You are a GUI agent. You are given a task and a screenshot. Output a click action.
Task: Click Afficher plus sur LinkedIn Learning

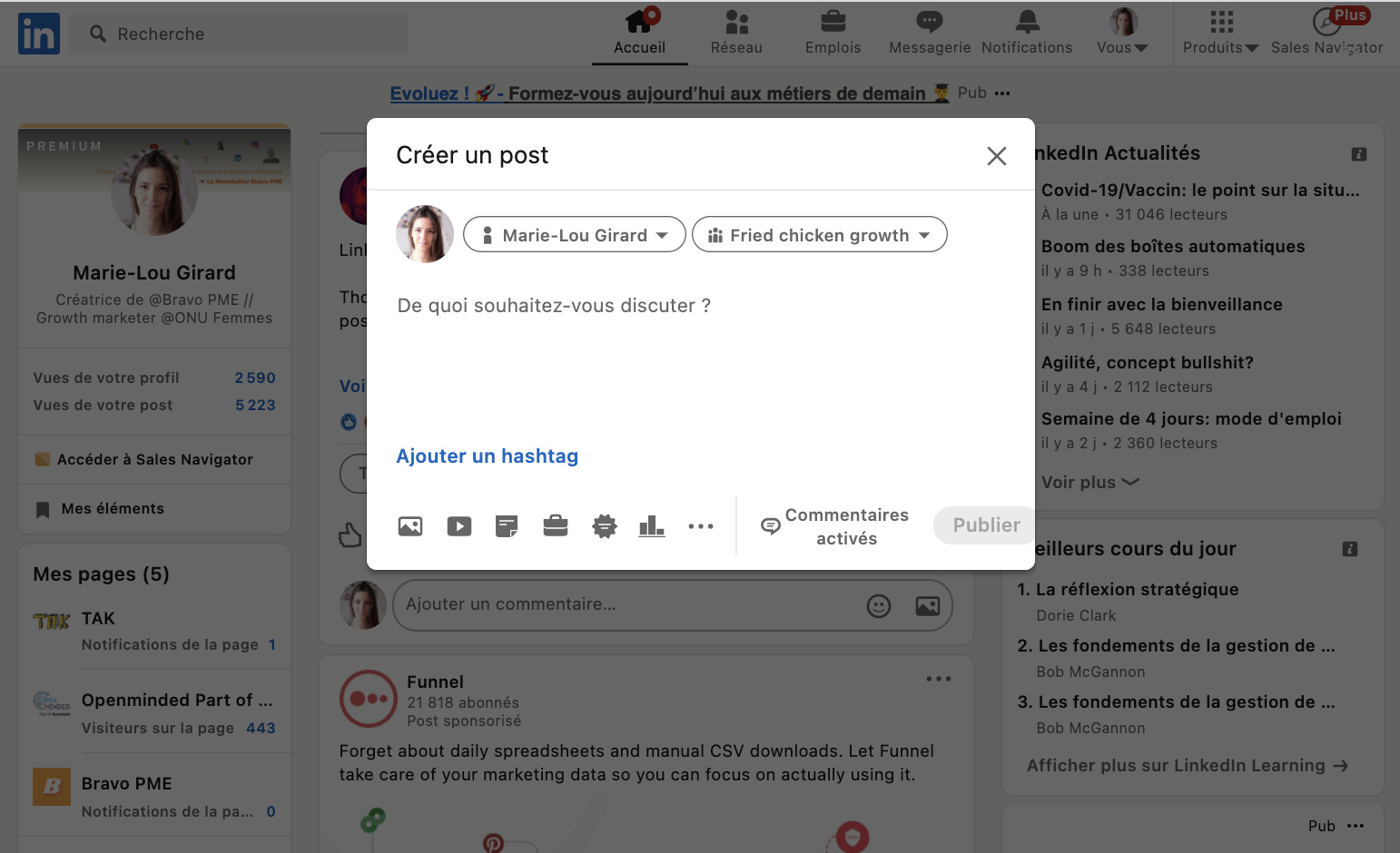click(1188, 766)
